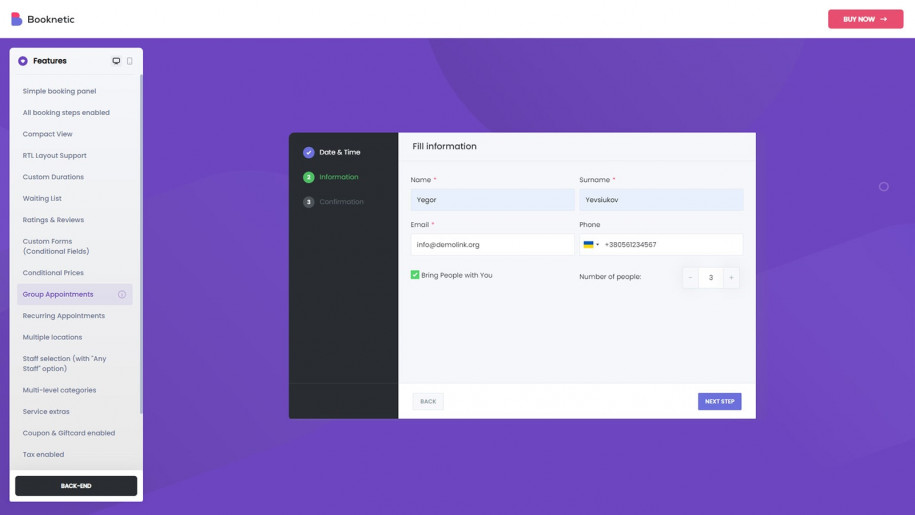Click the Booknetic logo icon

tap(16, 19)
